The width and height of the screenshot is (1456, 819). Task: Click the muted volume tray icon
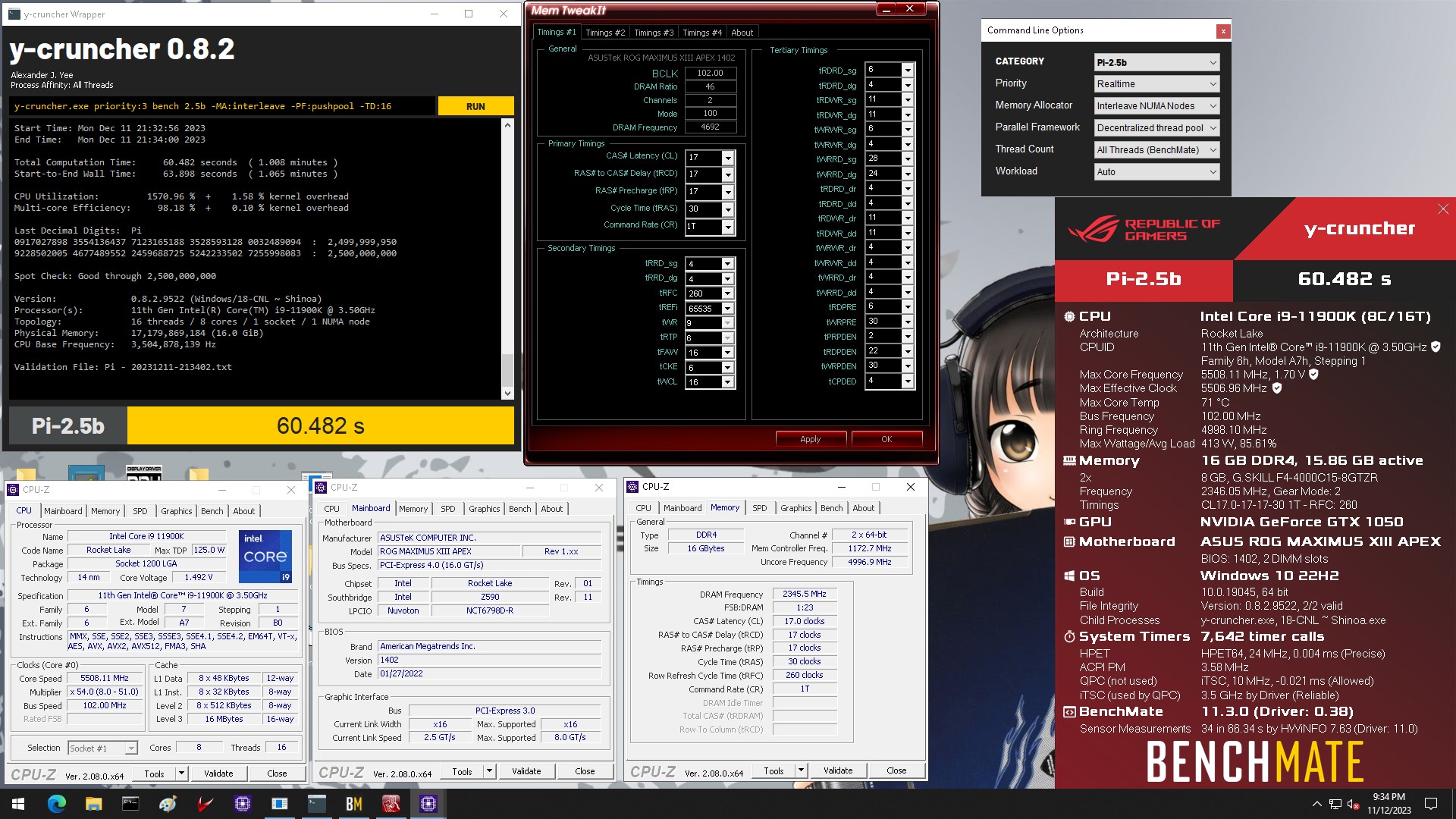(x=1353, y=804)
